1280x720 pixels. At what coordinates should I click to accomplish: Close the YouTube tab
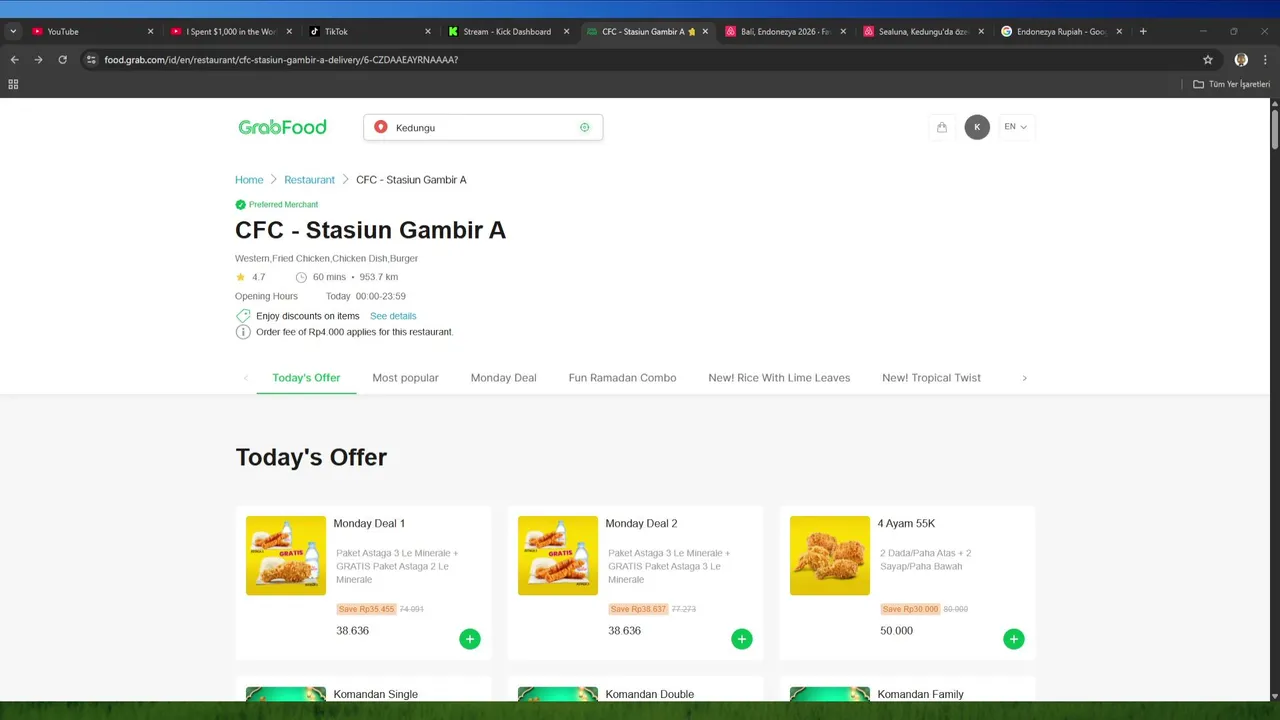pyautogui.click(x=151, y=31)
